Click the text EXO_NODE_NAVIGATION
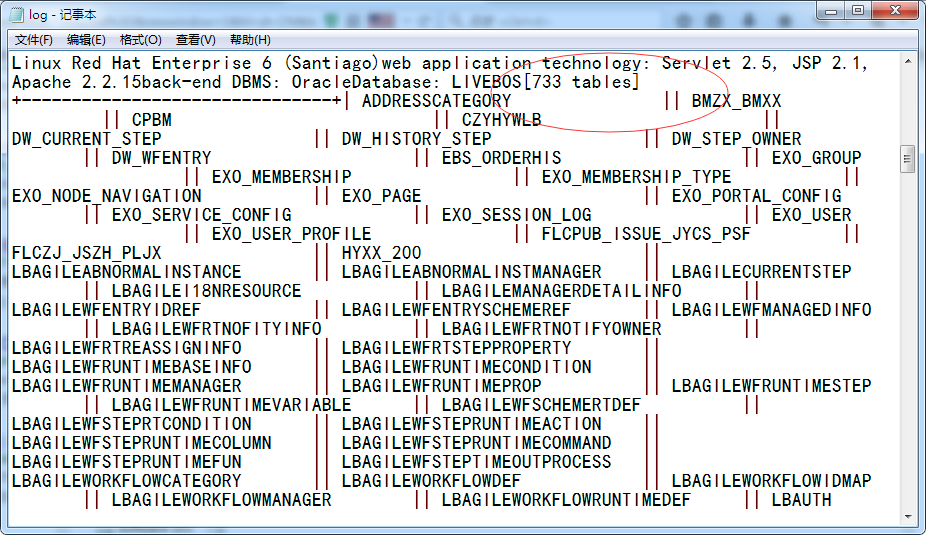Image resolution: width=926 pixels, height=535 pixels. coord(107,195)
